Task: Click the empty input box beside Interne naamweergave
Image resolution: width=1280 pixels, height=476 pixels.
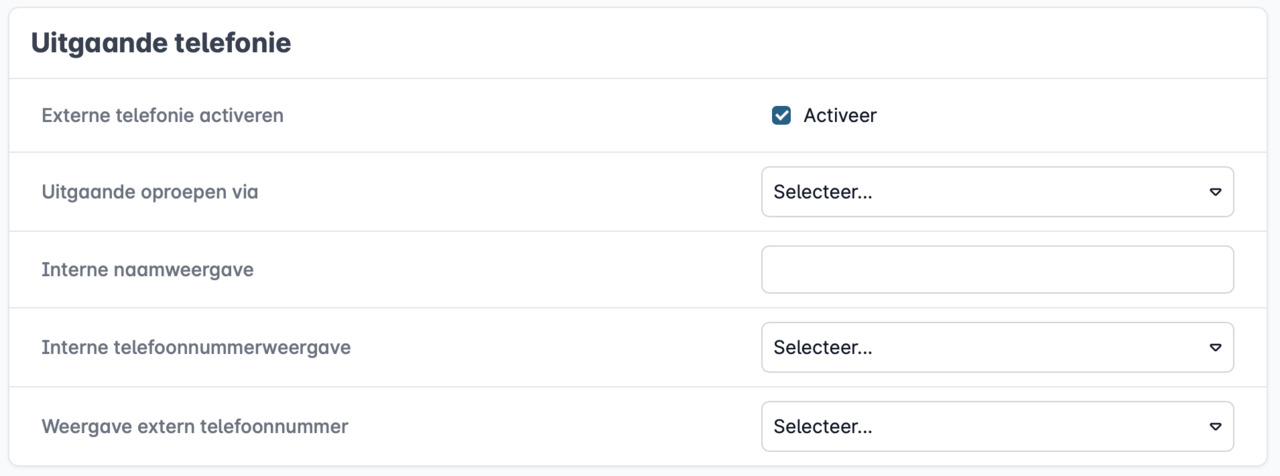Action: (997, 270)
